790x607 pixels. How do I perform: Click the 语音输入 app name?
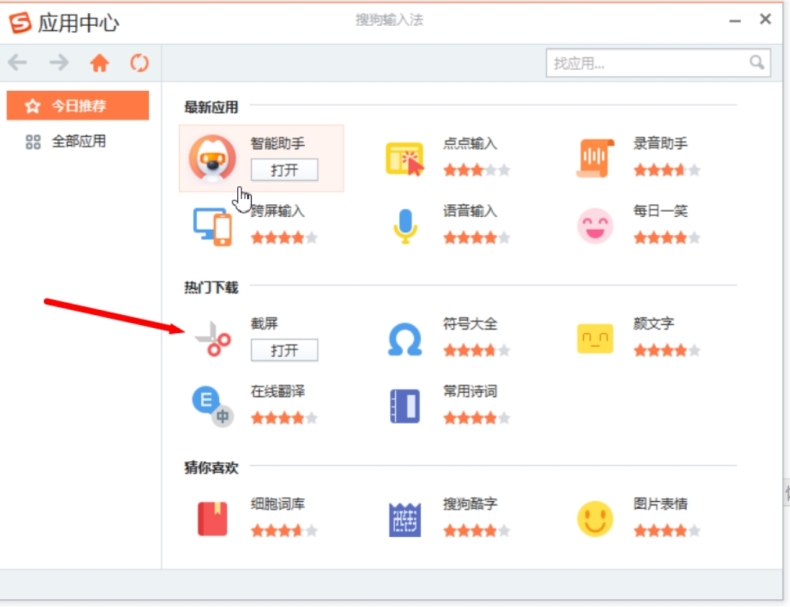pos(470,211)
